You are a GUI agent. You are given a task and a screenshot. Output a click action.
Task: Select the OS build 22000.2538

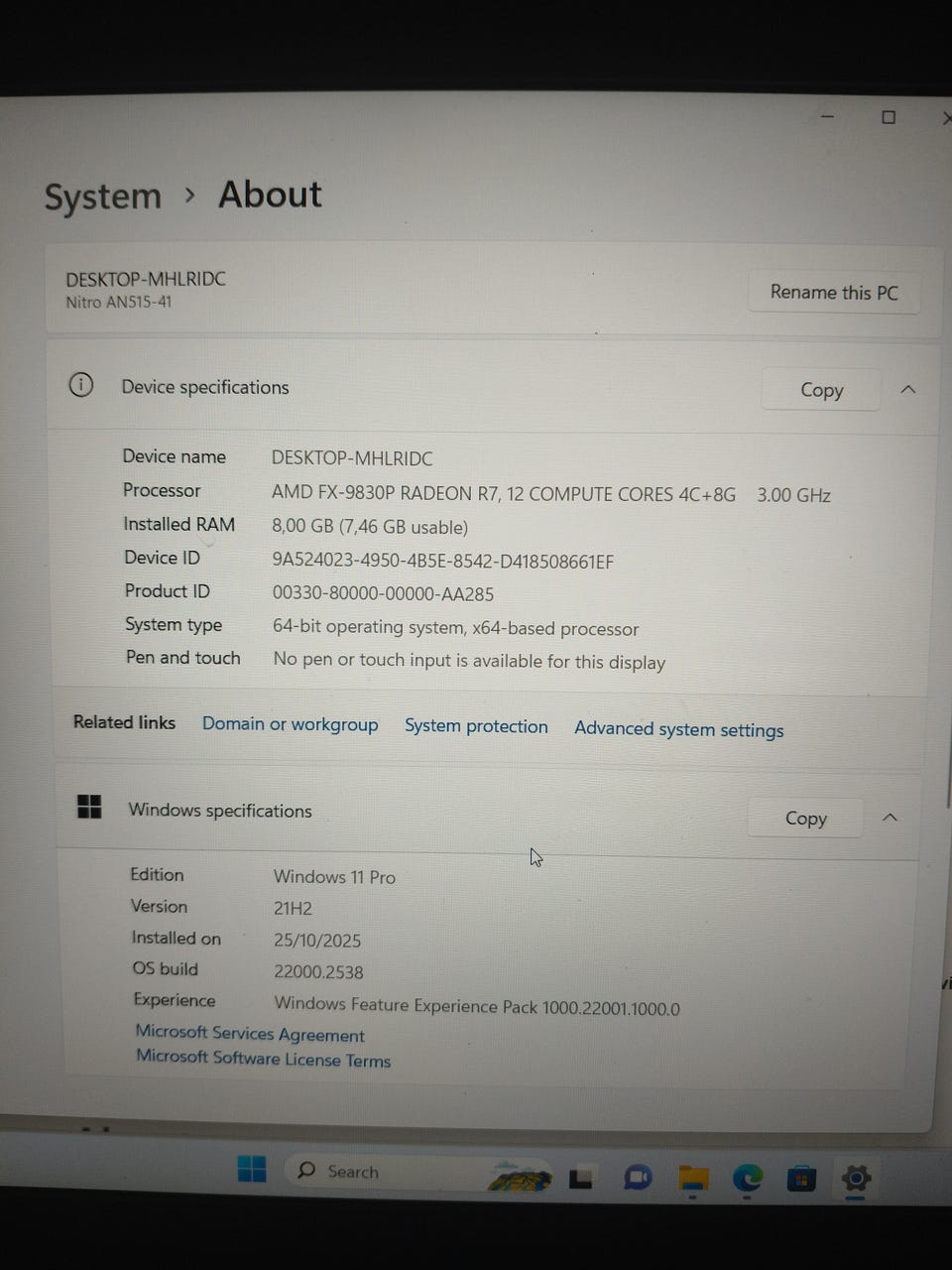(x=318, y=971)
